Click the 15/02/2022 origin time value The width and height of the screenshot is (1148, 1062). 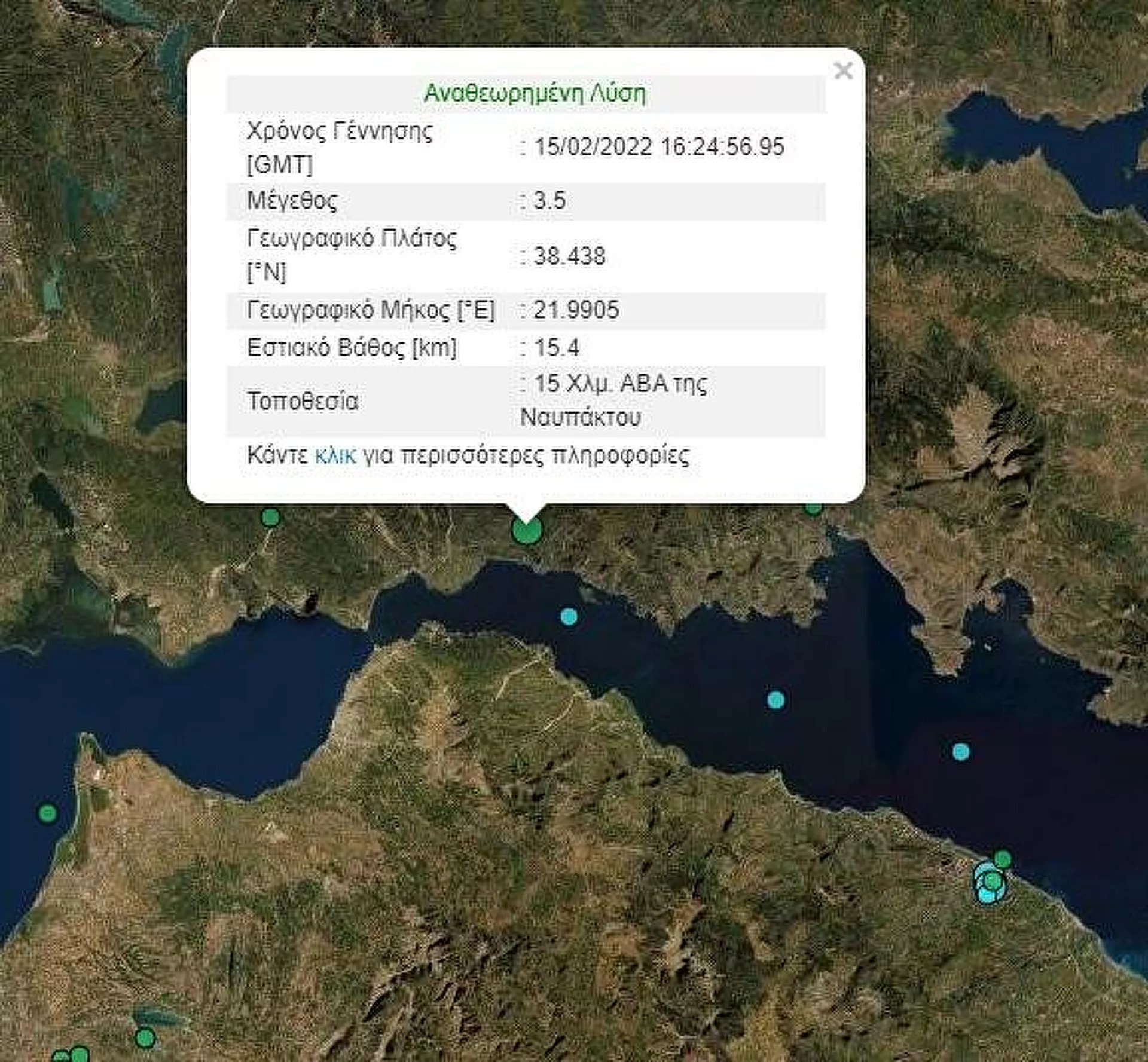click(x=658, y=147)
